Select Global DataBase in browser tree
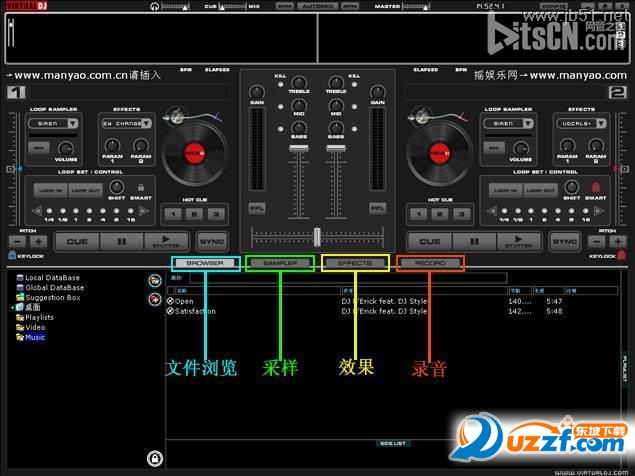This screenshot has height=476, width=635. click(50, 288)
